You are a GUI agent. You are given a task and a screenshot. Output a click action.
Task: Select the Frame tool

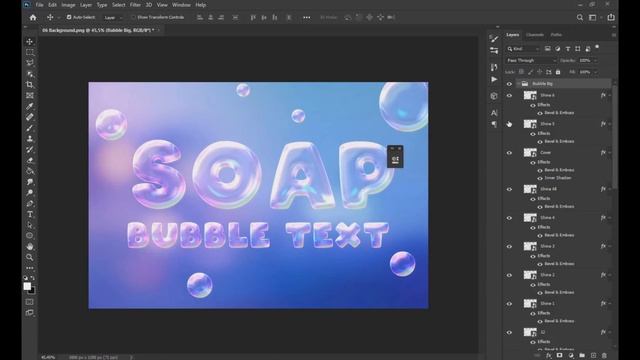(30, 96)
